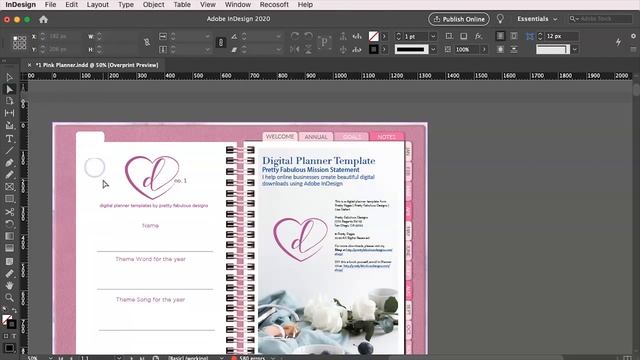Open the Object menu
Screen dimensions: 640x360
tap(153, 5)
